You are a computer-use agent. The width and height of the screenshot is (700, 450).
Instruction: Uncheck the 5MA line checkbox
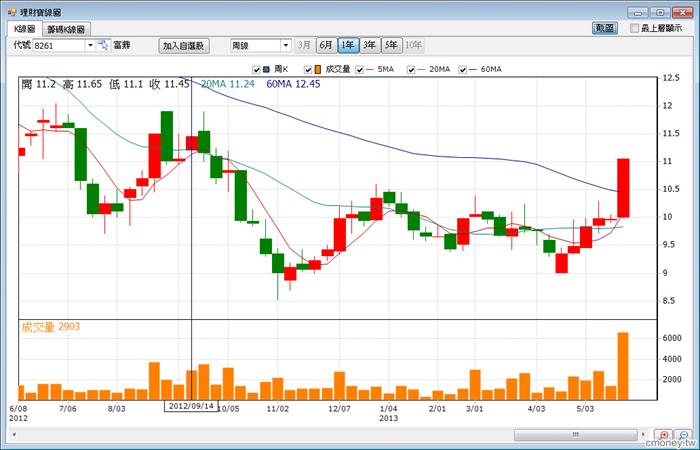(x=358, y=69)
